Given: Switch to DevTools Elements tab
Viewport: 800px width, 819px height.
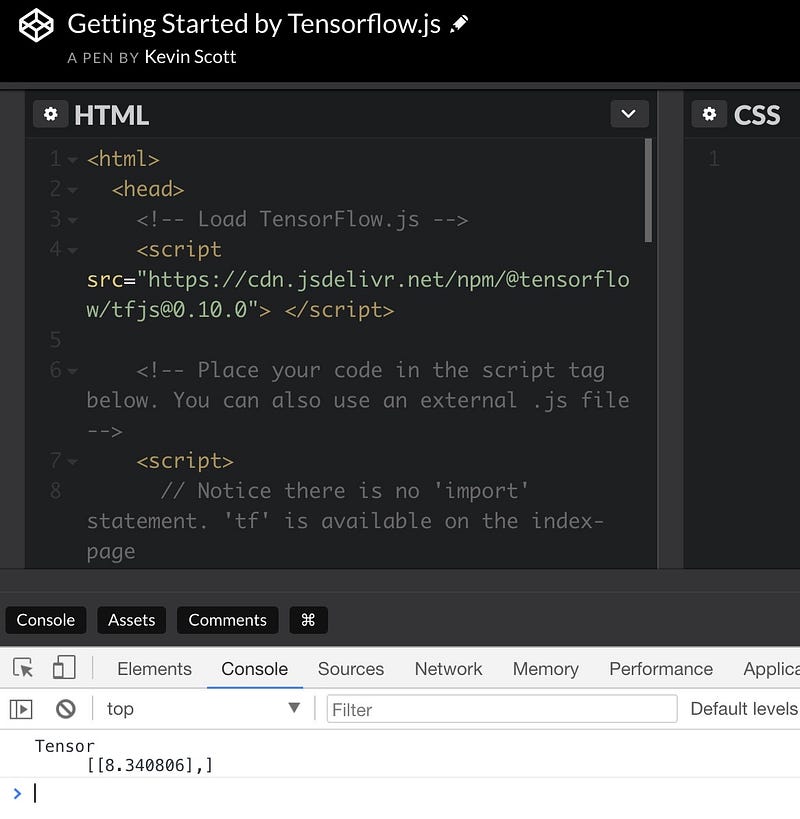Looking at the screenshot, I should click(x=155, y=669).
